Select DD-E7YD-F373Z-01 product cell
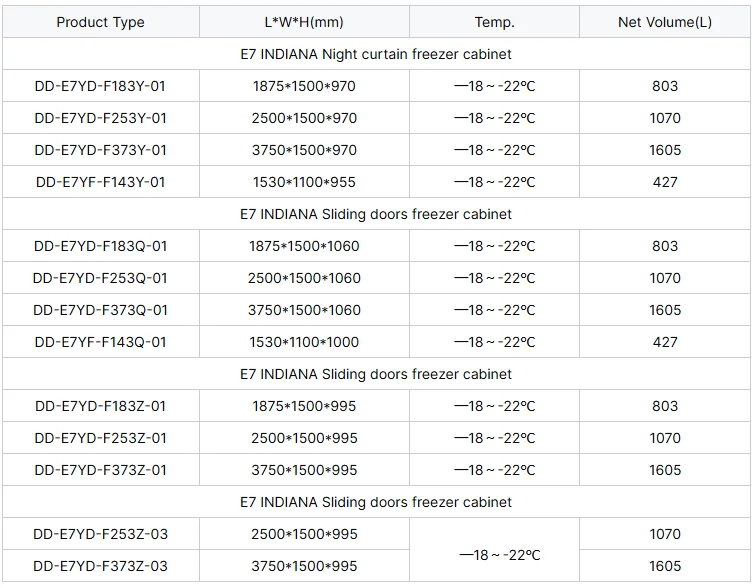The width and height of the screenshot is (752, 588). pos(101,470)
